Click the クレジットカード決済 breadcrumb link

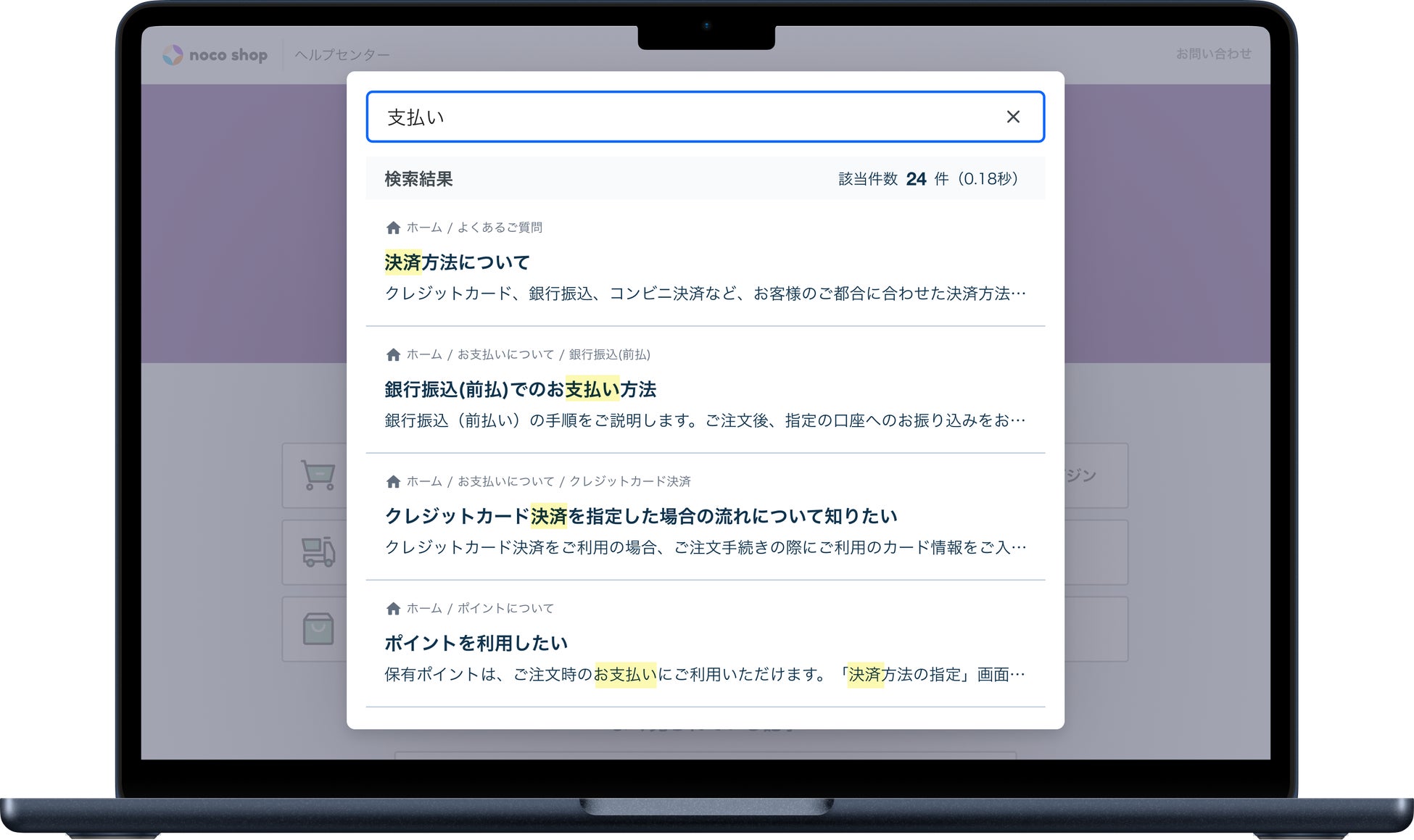click(629, 481)
